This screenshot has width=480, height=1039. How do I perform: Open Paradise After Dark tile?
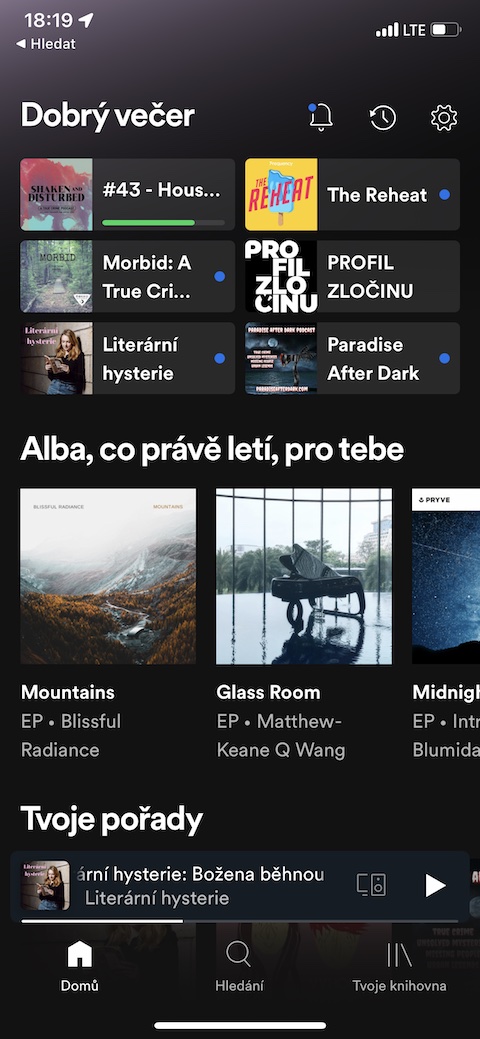pyautogui.click(x=352, y=358)
